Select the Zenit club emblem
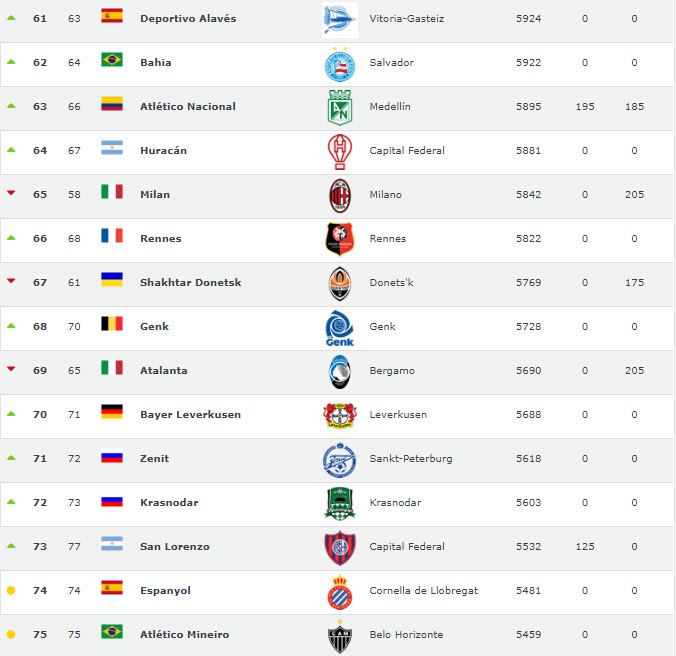Screen dimensions: 676x656 [x=340, y=460]
